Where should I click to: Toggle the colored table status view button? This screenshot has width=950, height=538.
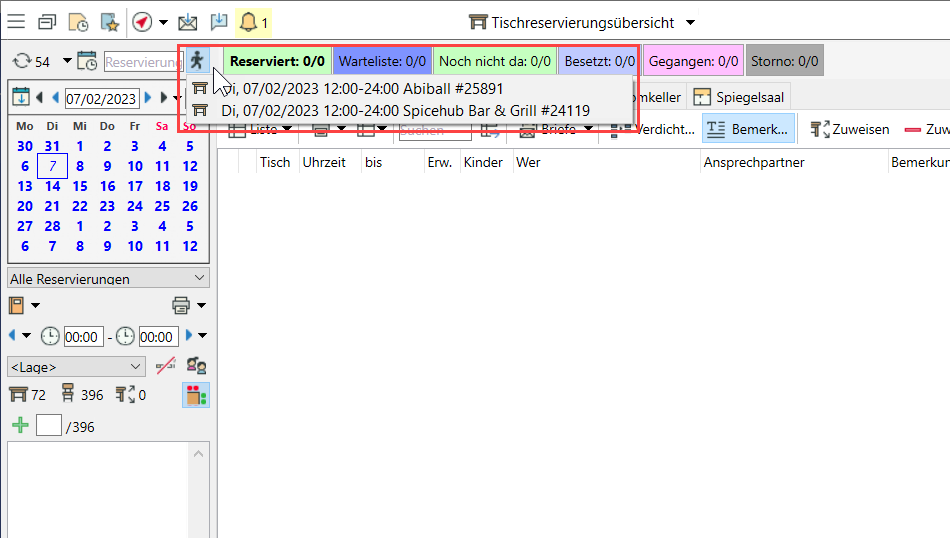pos(196,395)
